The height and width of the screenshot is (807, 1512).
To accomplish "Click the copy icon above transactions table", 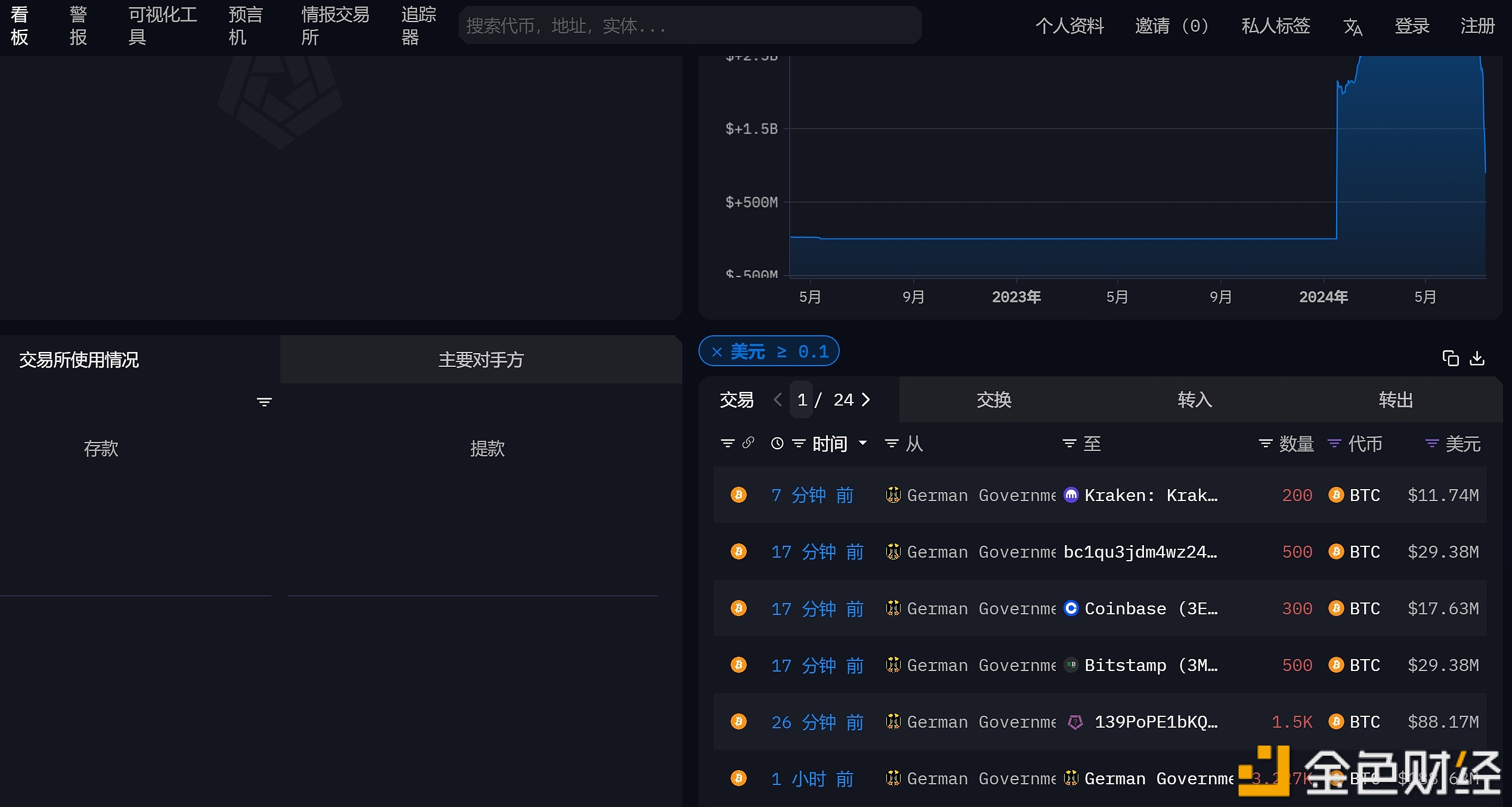I will coord(1451,358).
